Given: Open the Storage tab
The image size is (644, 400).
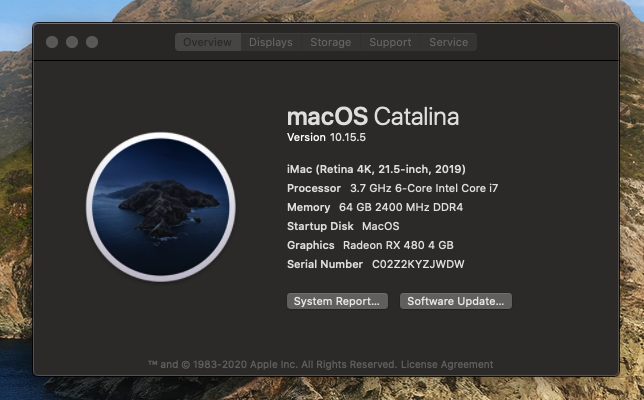Looking at the screenshot, I should 331,42.
